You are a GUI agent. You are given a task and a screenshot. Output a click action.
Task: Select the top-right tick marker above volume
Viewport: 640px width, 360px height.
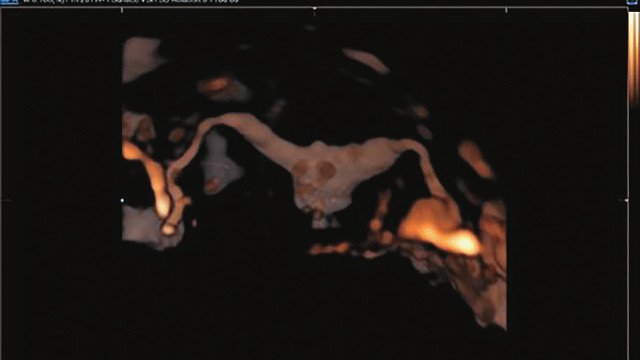pyautogui.click(x=507, y=10)
